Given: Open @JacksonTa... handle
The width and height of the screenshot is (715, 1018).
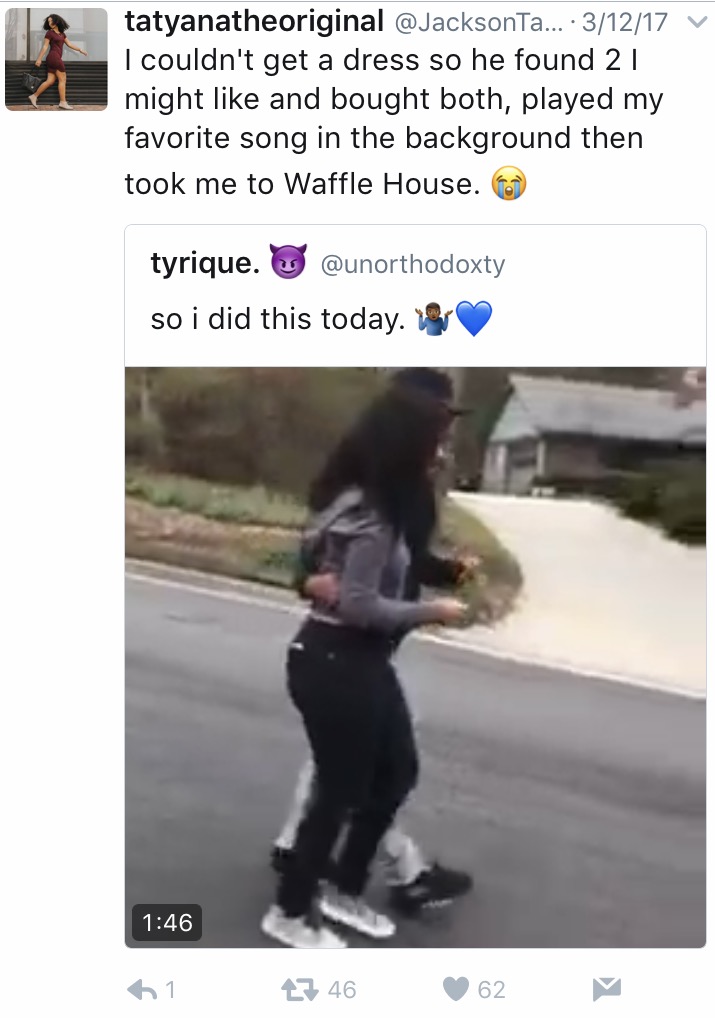Looking at the screenshot, I should tap(479, 23).
